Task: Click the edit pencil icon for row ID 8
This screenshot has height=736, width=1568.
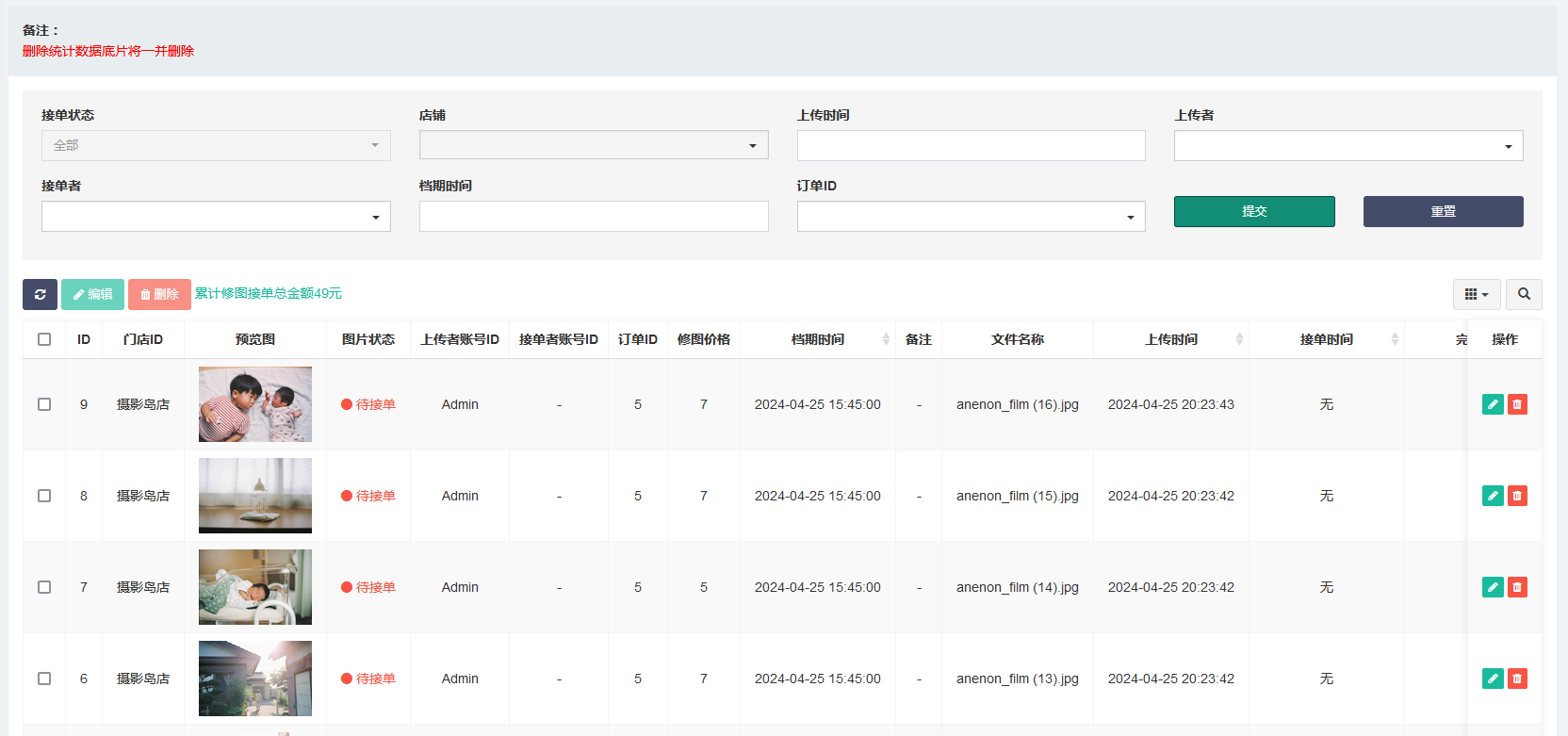Action: 1493,496
